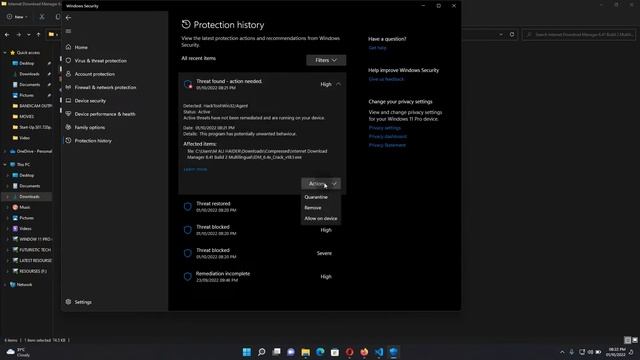
Task: Select the FUTURISTIC TECH drive
Action: point(32,250)
